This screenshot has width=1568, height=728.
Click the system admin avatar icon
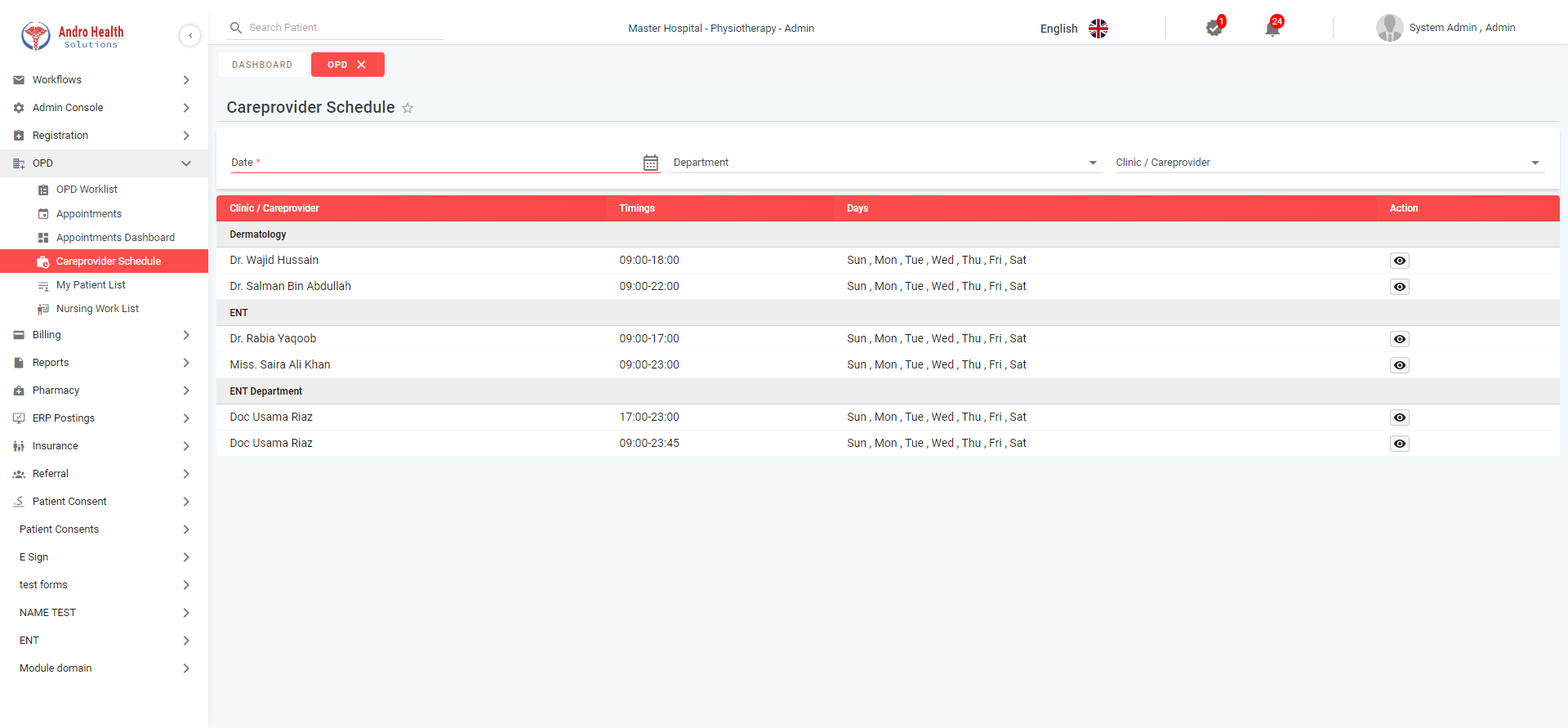[1389, 28]
